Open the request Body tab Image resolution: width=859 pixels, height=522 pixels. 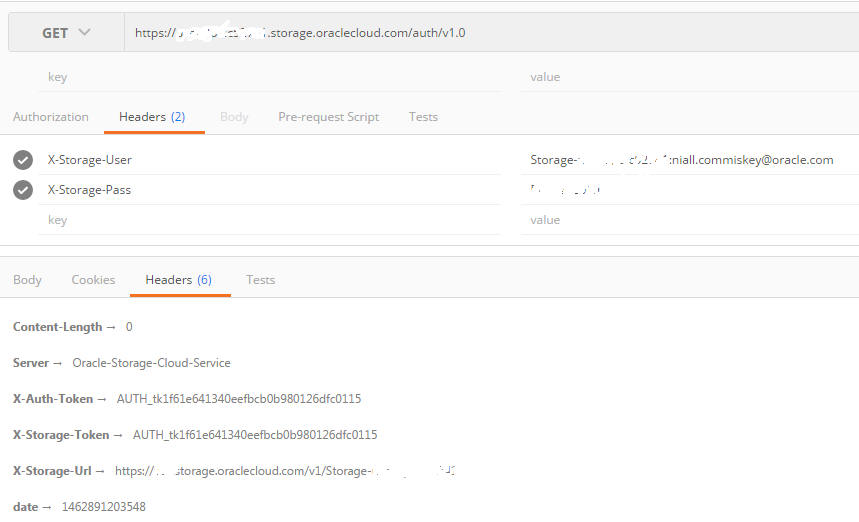coord(234,117)
